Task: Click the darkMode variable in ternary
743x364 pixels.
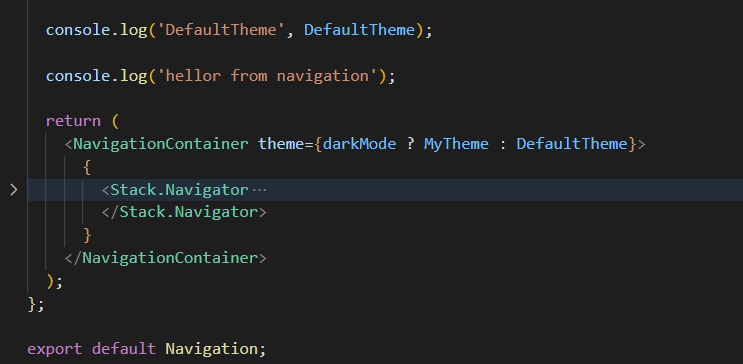Action: pyautogui.click(x=359, y=144)
